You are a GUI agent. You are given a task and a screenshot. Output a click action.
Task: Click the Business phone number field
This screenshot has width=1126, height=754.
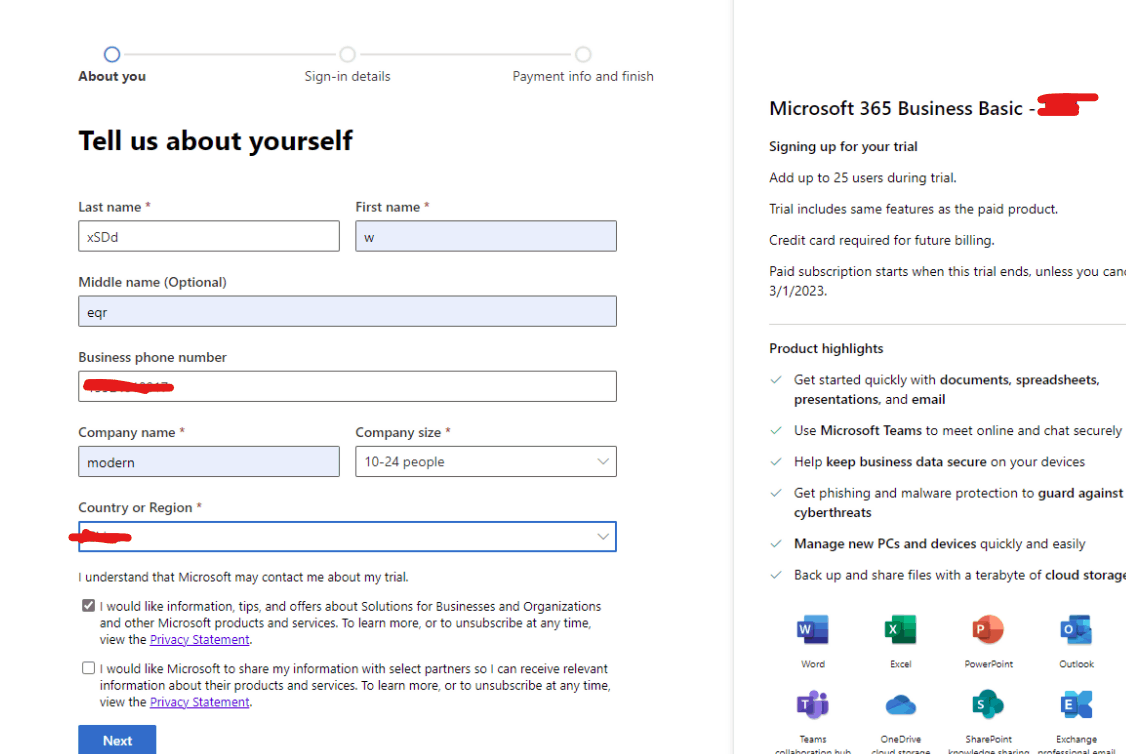point(347,386)
